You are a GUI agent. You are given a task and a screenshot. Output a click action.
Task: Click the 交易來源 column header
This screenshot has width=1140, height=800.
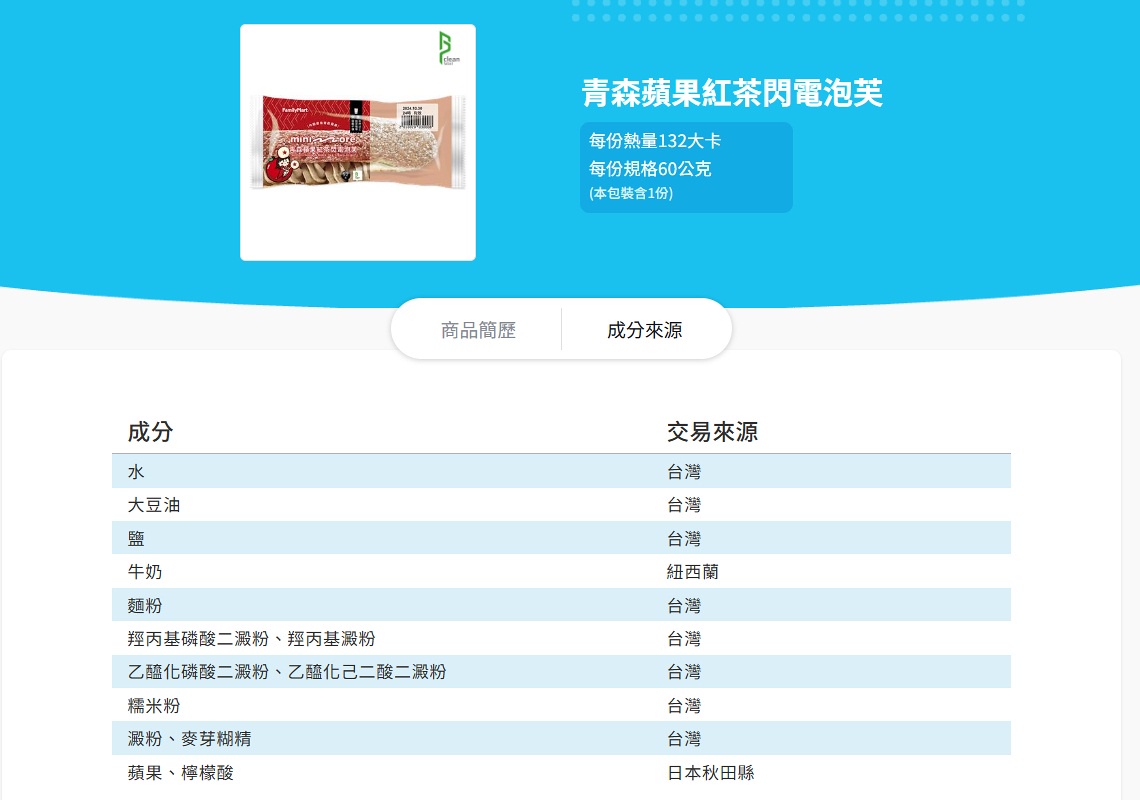coord(712,432)
